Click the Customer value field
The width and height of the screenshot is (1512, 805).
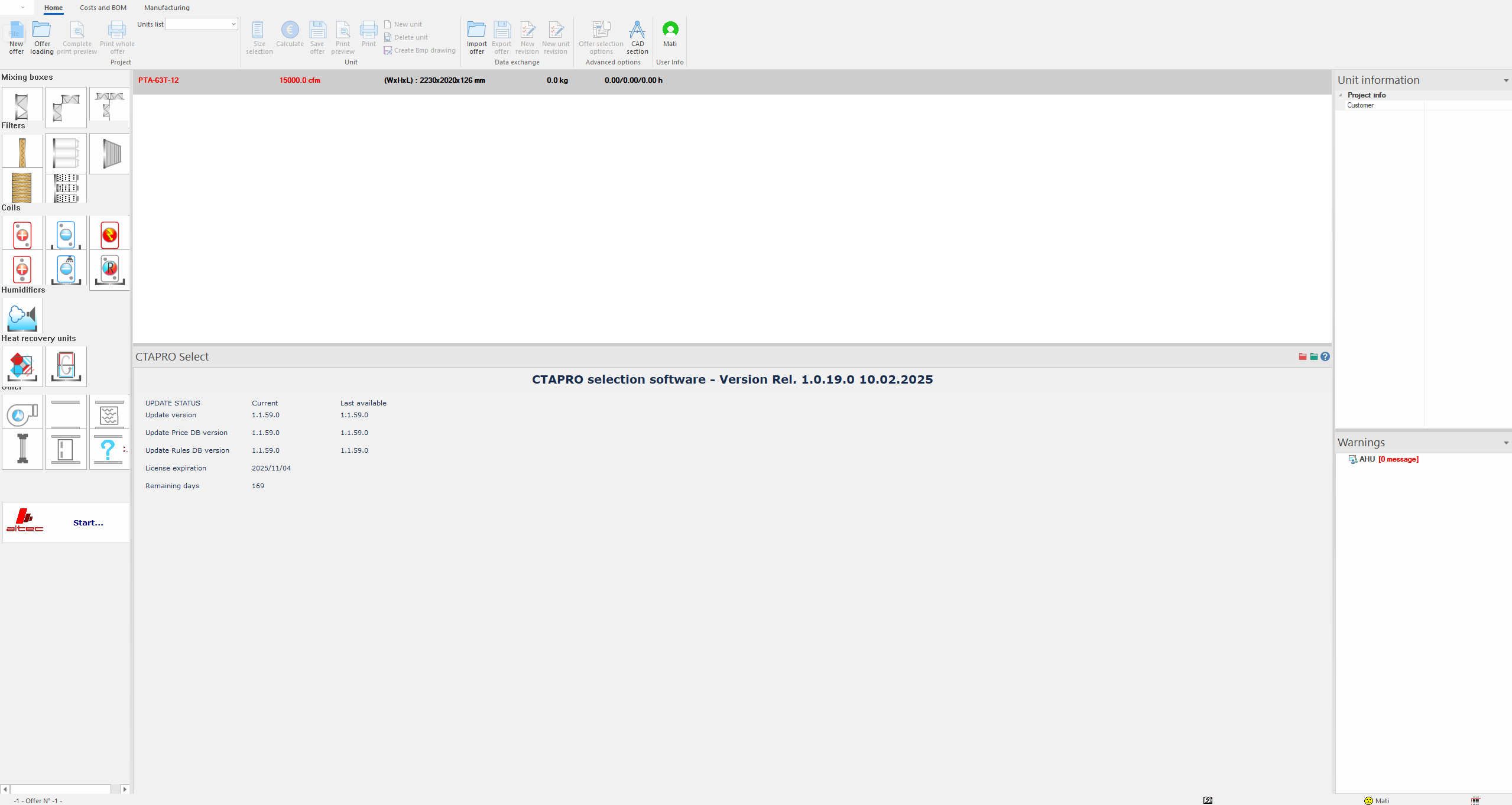pos(1467,105)
